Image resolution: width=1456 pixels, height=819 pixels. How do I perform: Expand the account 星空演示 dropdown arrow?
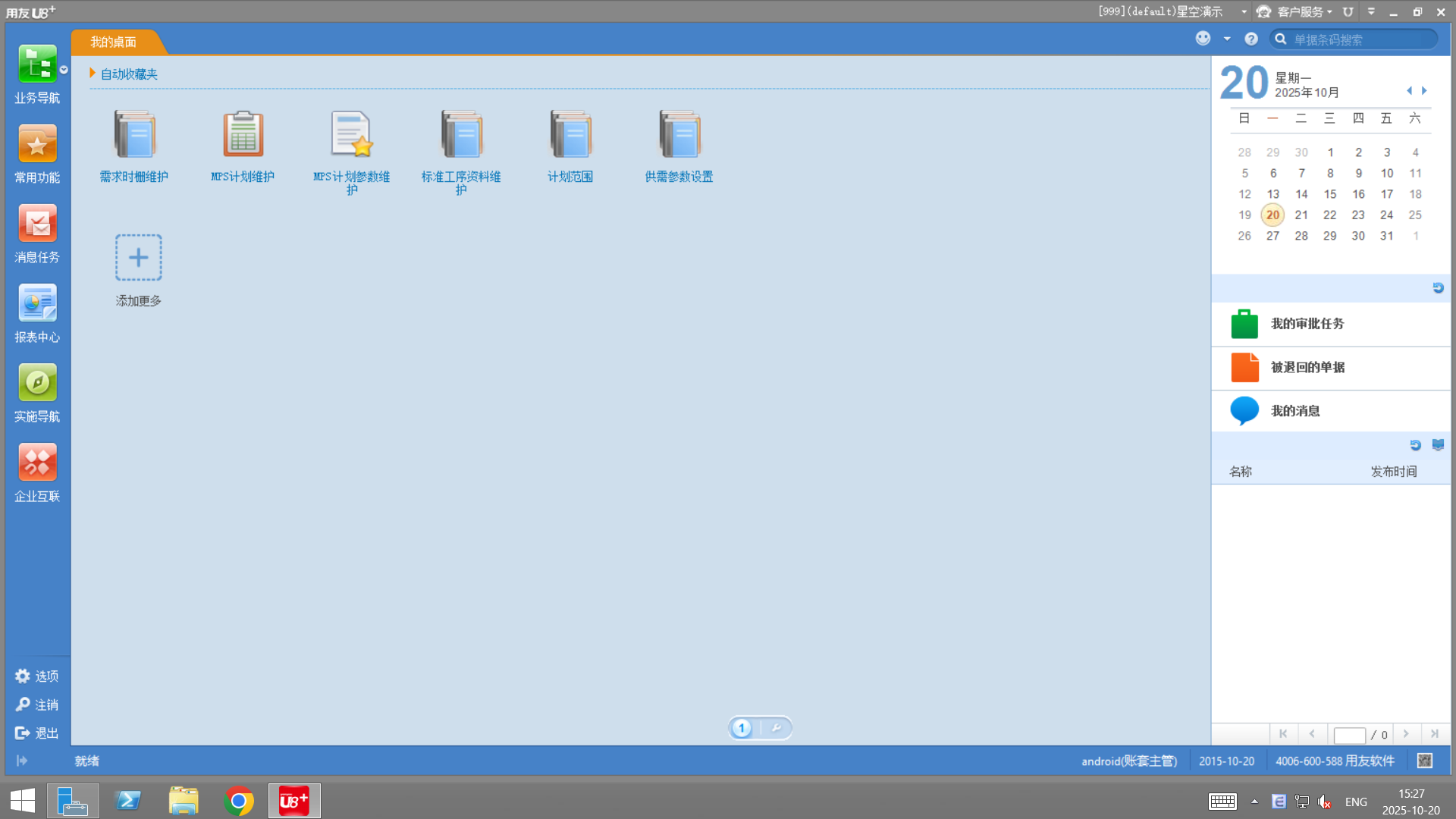point(1244,11)
